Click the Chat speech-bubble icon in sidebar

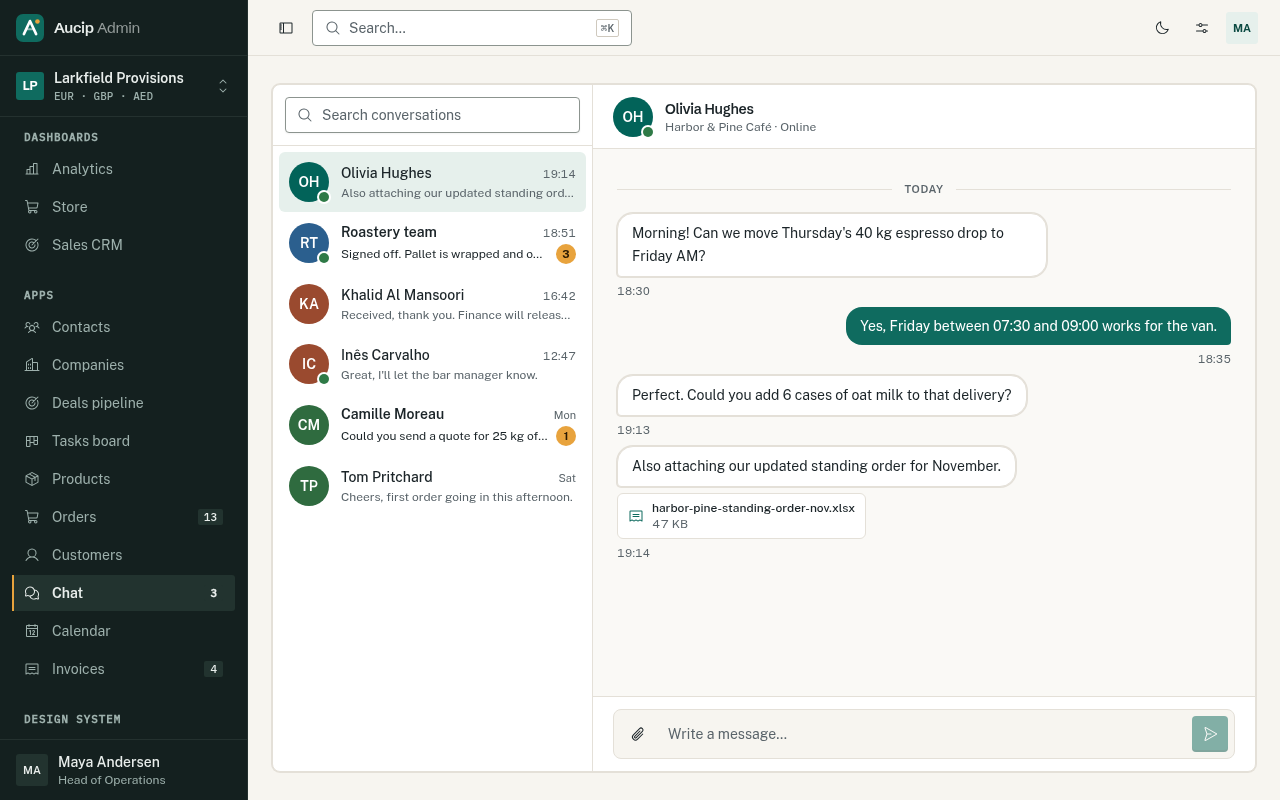[32, 593]
